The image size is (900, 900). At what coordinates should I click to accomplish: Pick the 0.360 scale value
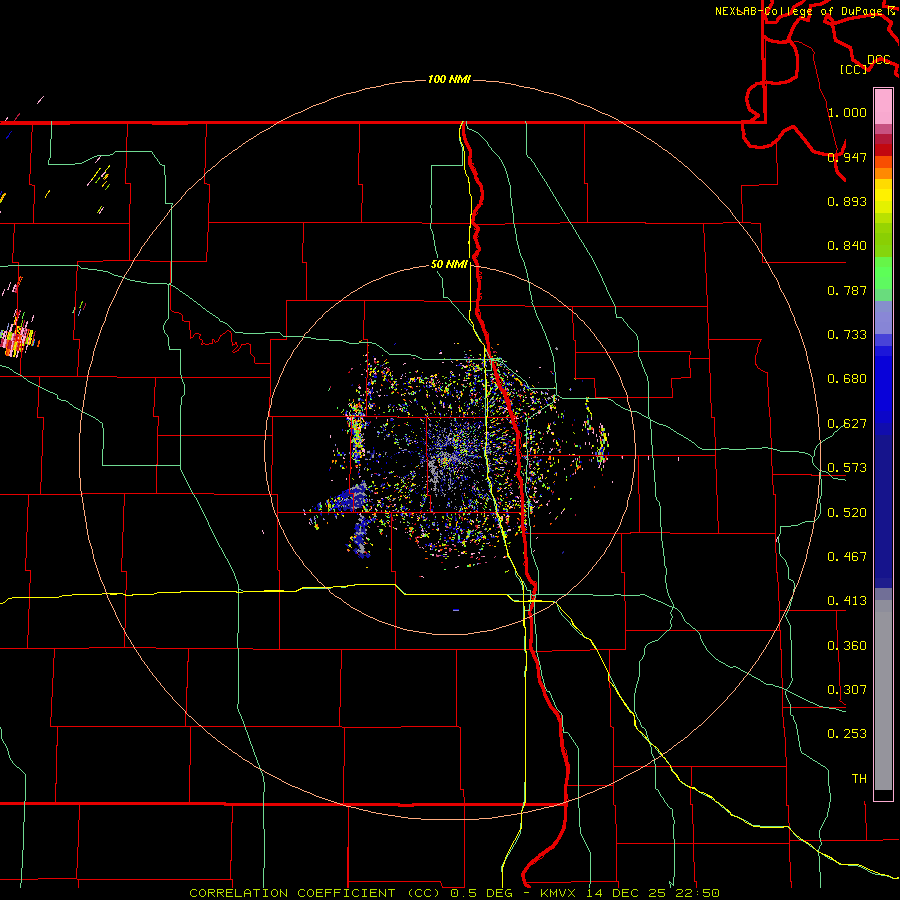(x=847, y=646)
